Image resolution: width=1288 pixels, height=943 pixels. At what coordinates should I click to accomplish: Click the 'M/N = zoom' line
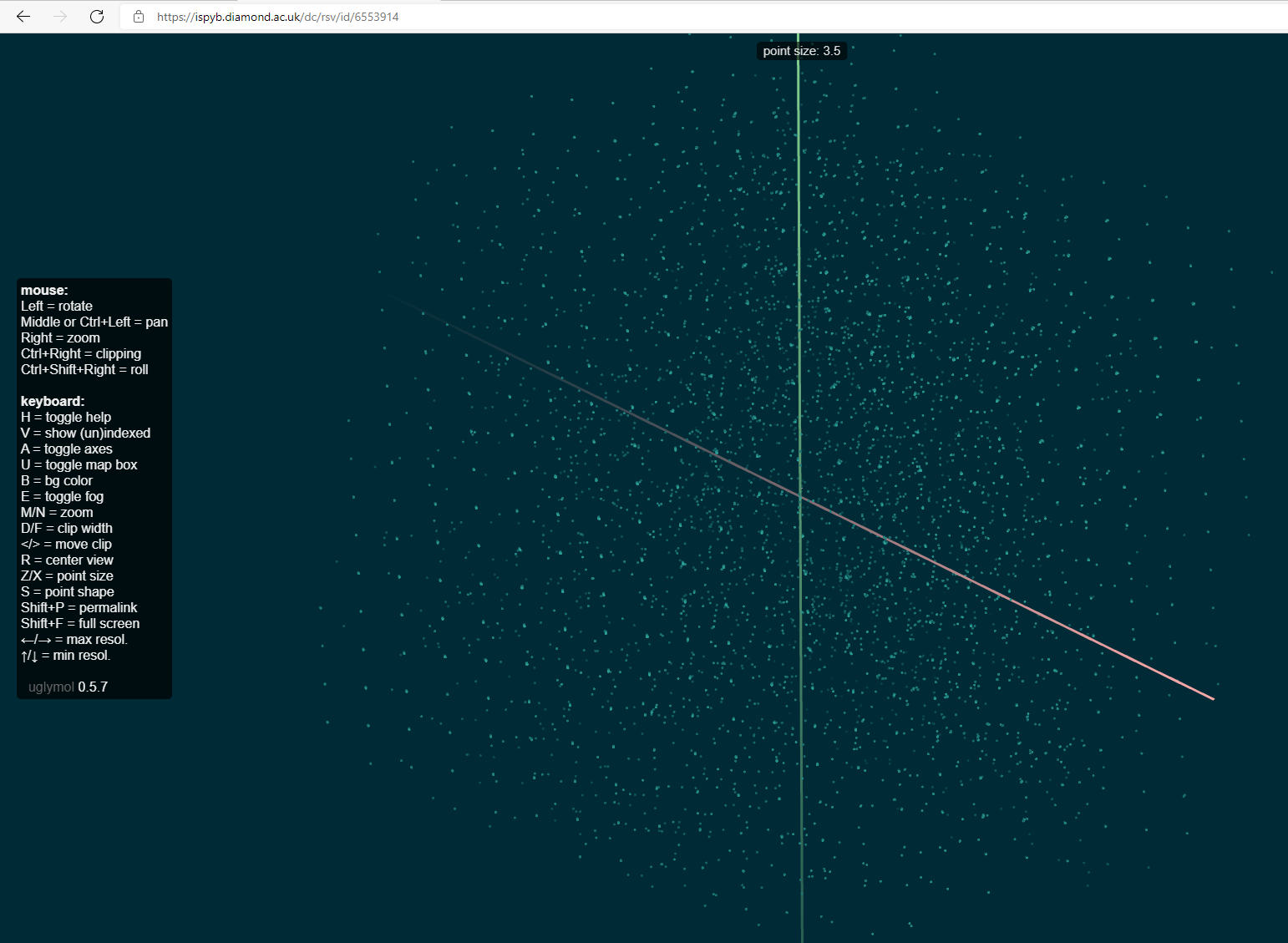click(x=57, y=513)
